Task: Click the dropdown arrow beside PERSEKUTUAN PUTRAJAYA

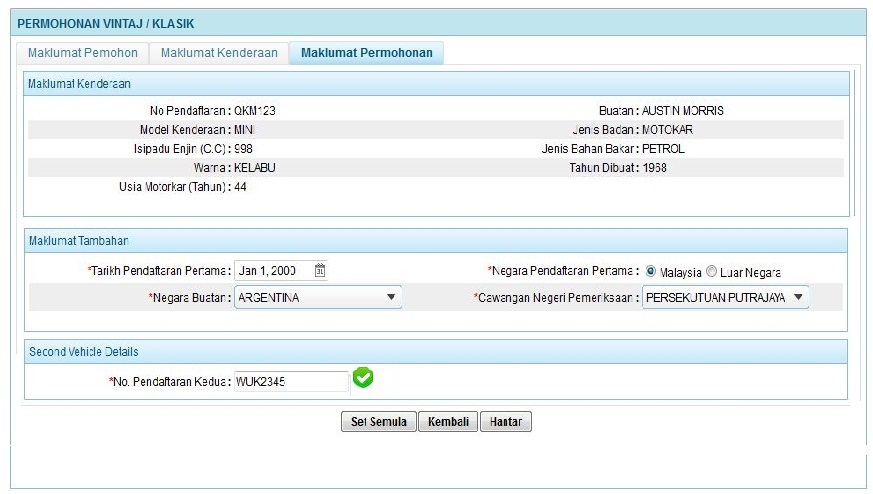Action: pyautogui.click(x=798, y=297)
